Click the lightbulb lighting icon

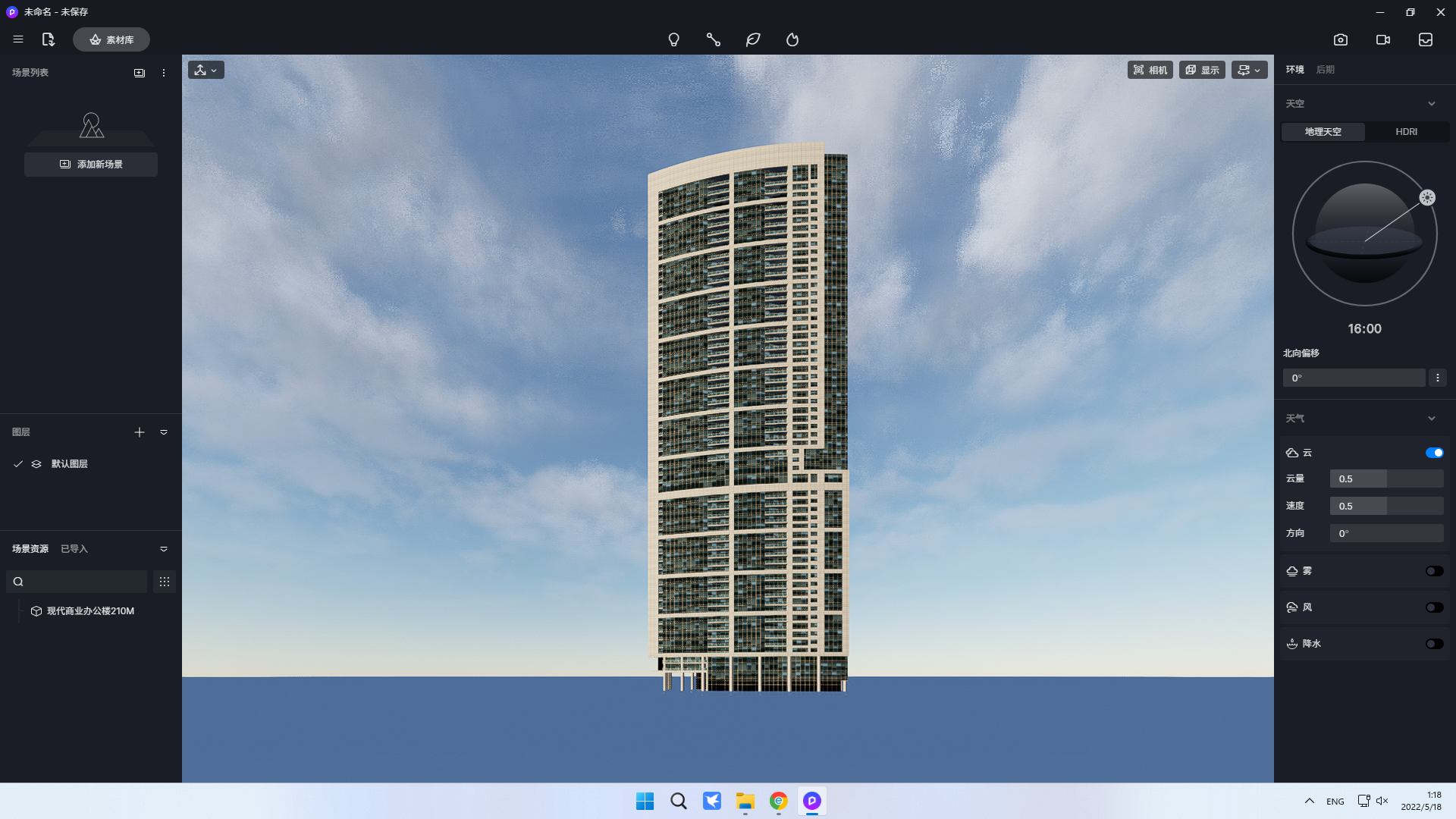(x=673, y=39)
